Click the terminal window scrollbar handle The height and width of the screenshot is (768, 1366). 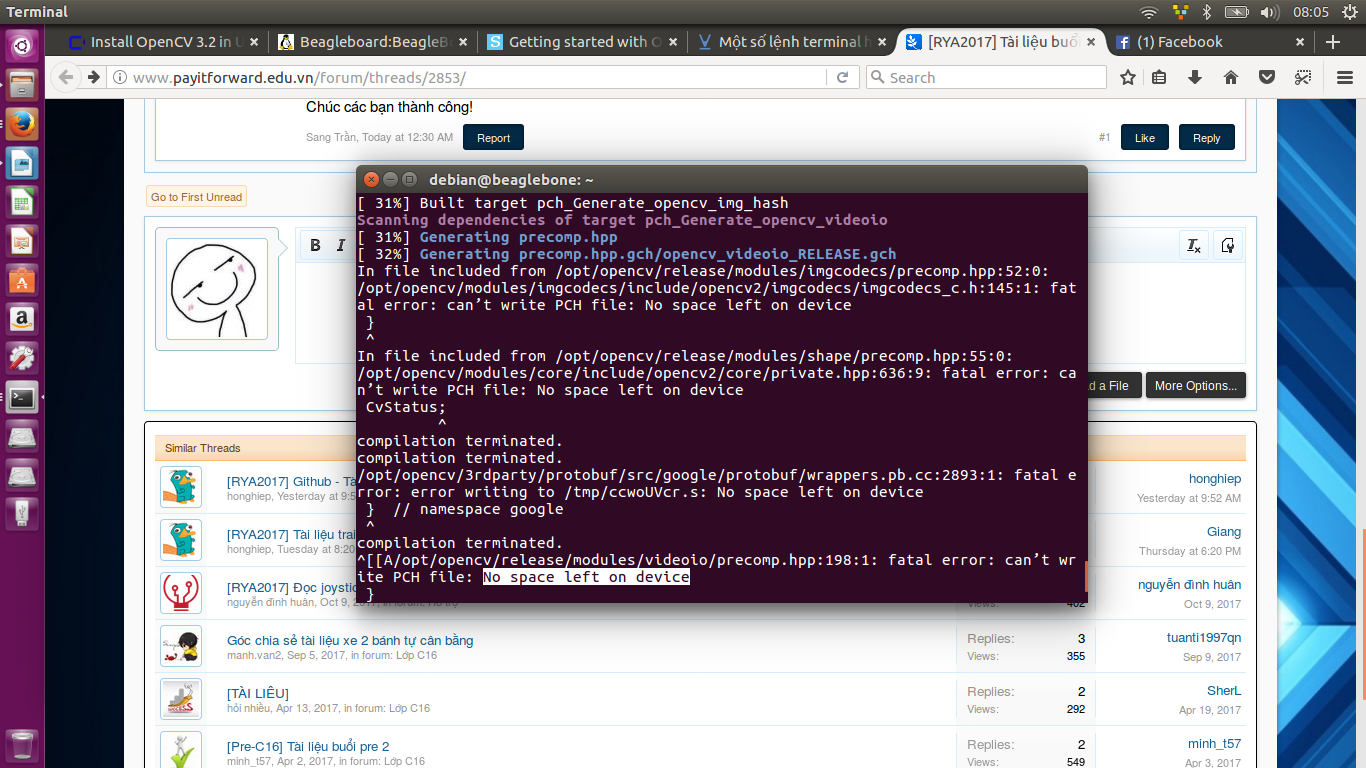[x=1085, y=576]
